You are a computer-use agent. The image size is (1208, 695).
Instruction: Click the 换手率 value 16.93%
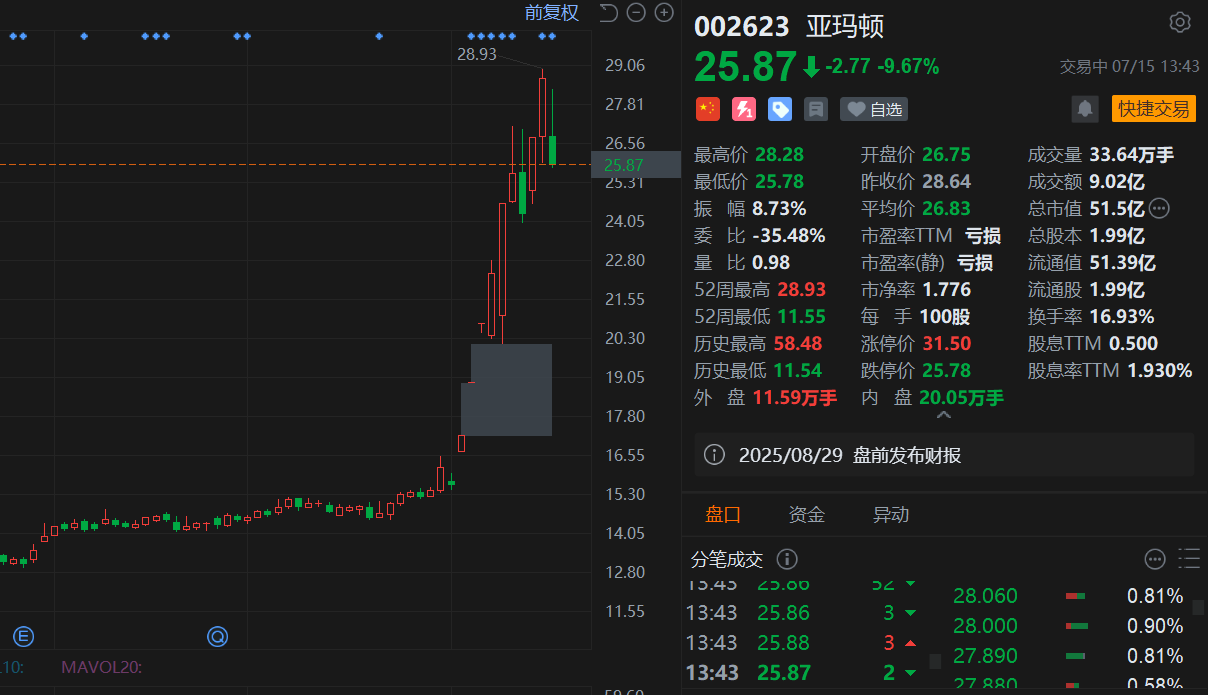pyautogui.click(x=1122, y=317)
